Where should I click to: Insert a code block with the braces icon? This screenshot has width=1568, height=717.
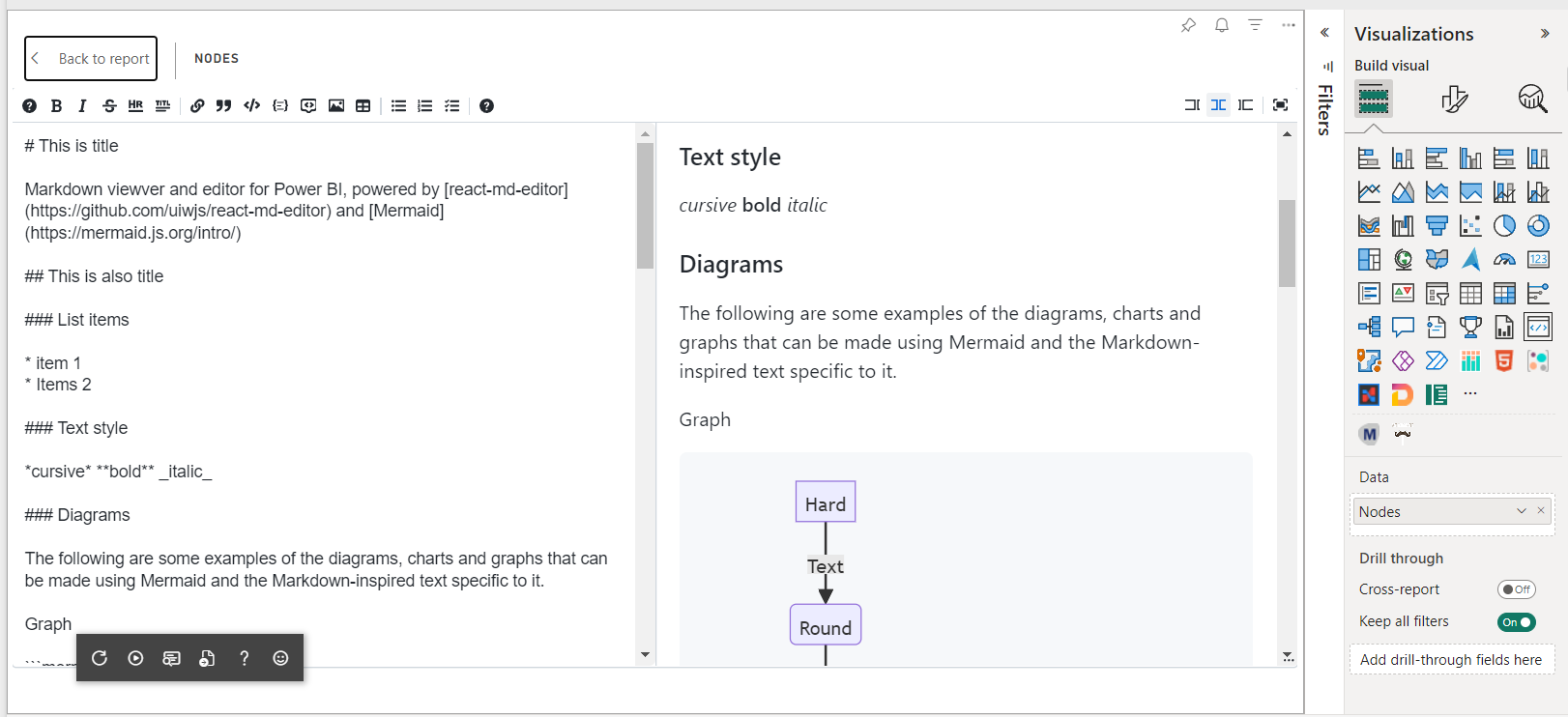coord(280,106)
